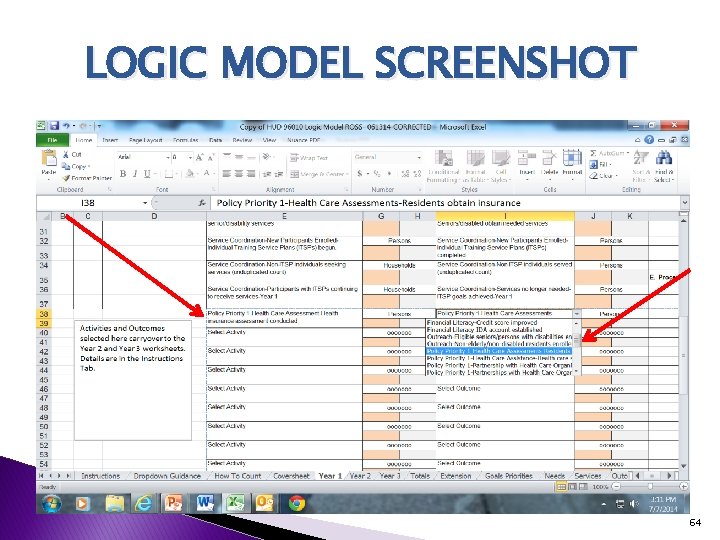The image size is (720, 540).
Task: Click the Undo icon in Quick Access Toolbar
Action: coord(67,126)
